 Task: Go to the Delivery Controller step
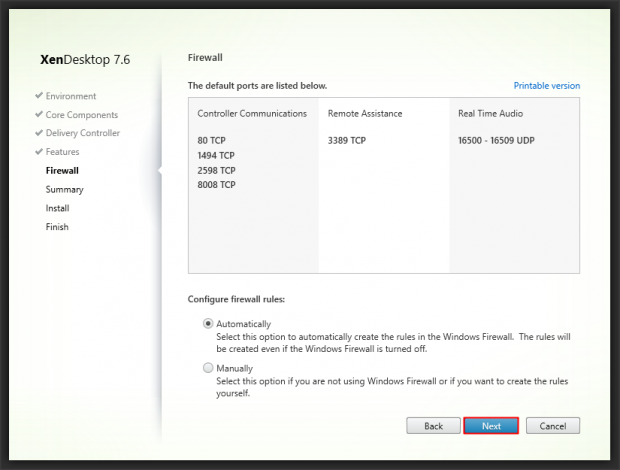[83, 133]
